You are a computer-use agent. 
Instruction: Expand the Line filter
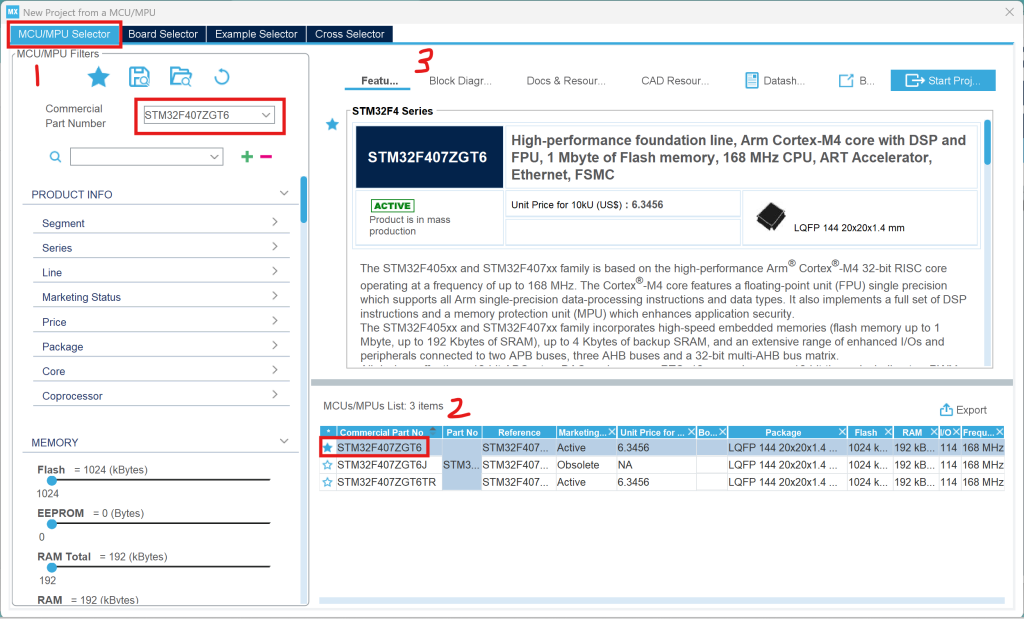(275, 271)
